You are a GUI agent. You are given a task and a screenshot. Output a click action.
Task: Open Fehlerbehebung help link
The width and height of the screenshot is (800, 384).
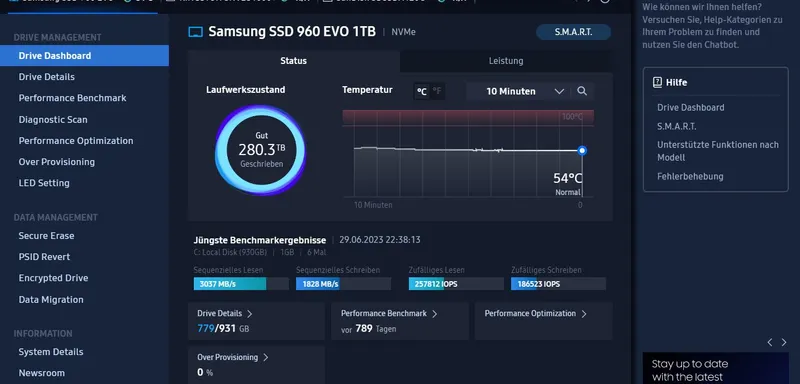(x=690, y=176)
